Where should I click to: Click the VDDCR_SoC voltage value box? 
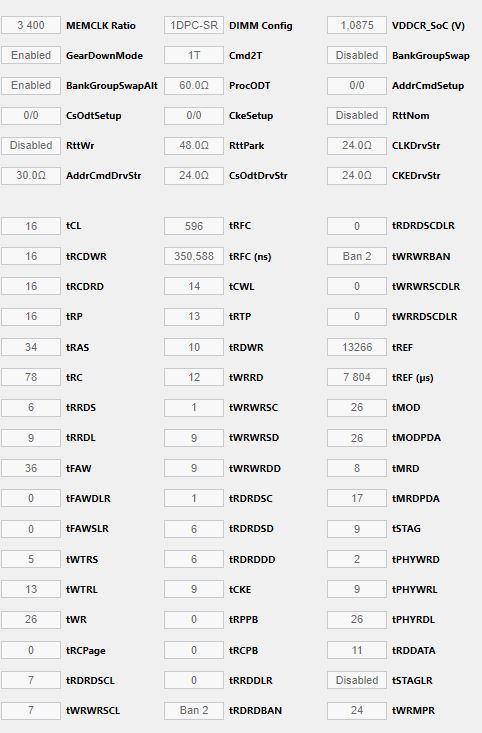[357, 25]
